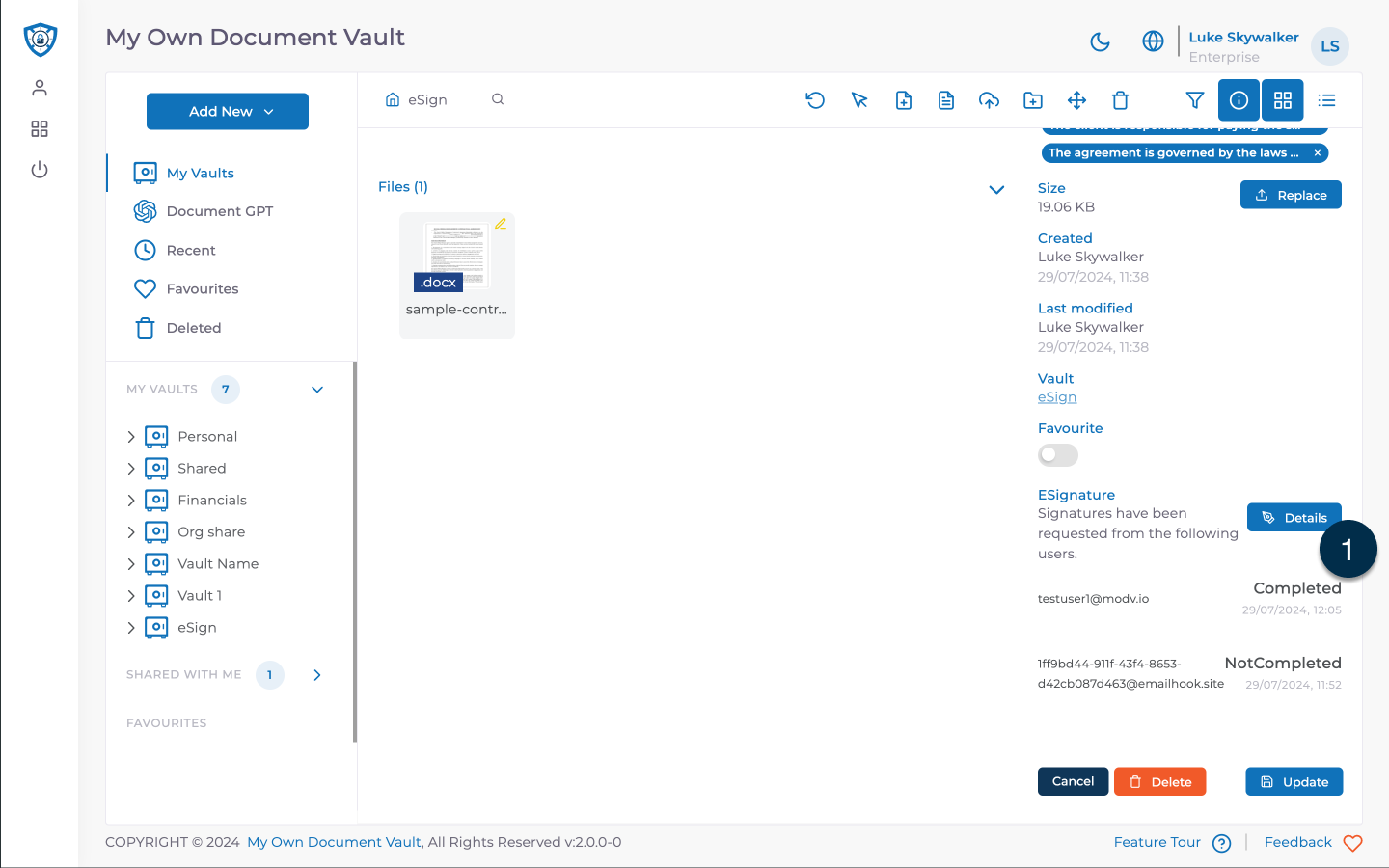Expand the Financials vault arrow
Viewport: 1389px width, 868px height.
point(131,501)
